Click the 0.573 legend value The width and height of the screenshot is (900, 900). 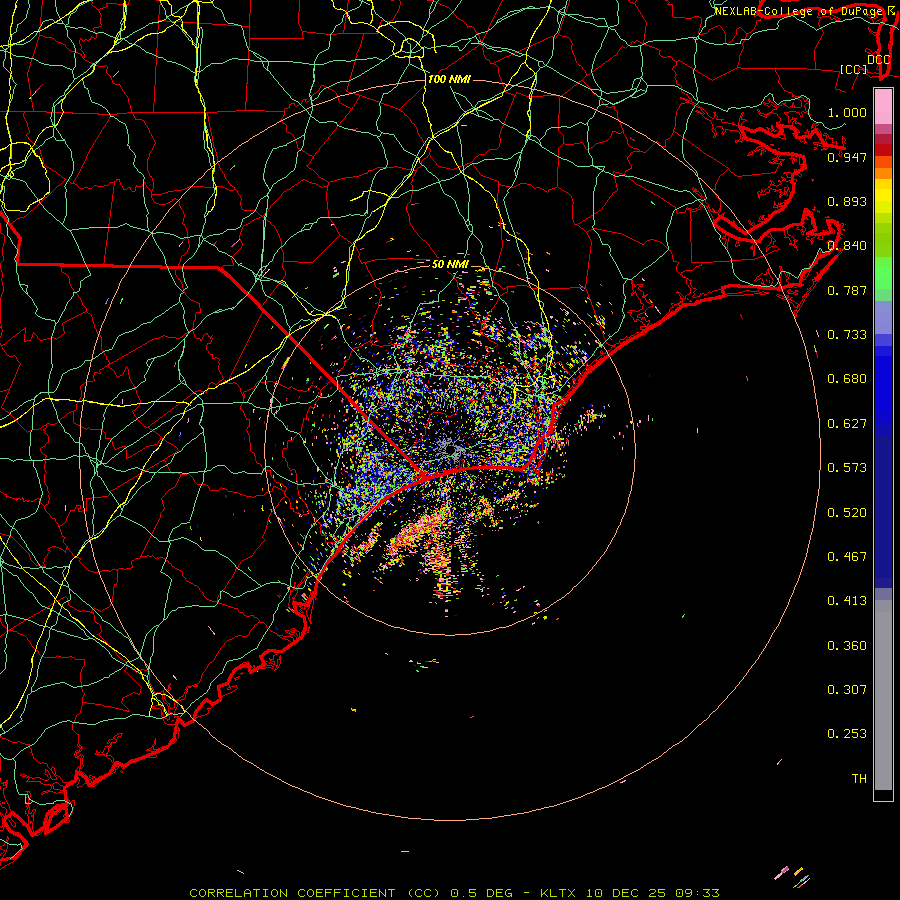click(x=847, y=468)
